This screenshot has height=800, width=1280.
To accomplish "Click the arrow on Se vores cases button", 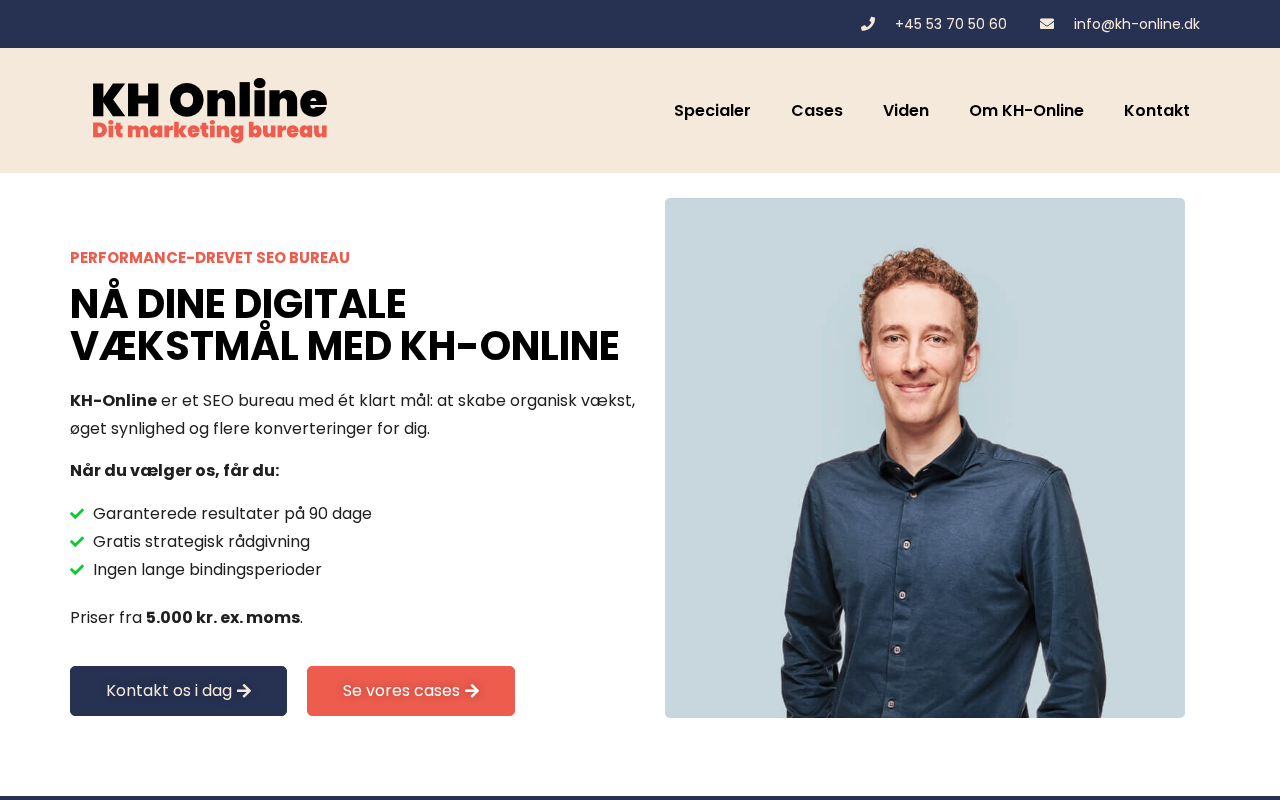I will 472,691.
